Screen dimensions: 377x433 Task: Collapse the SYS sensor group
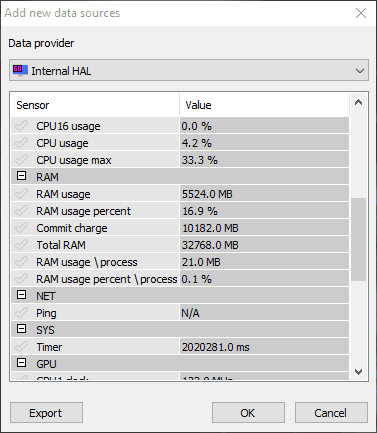coord(21,329)
